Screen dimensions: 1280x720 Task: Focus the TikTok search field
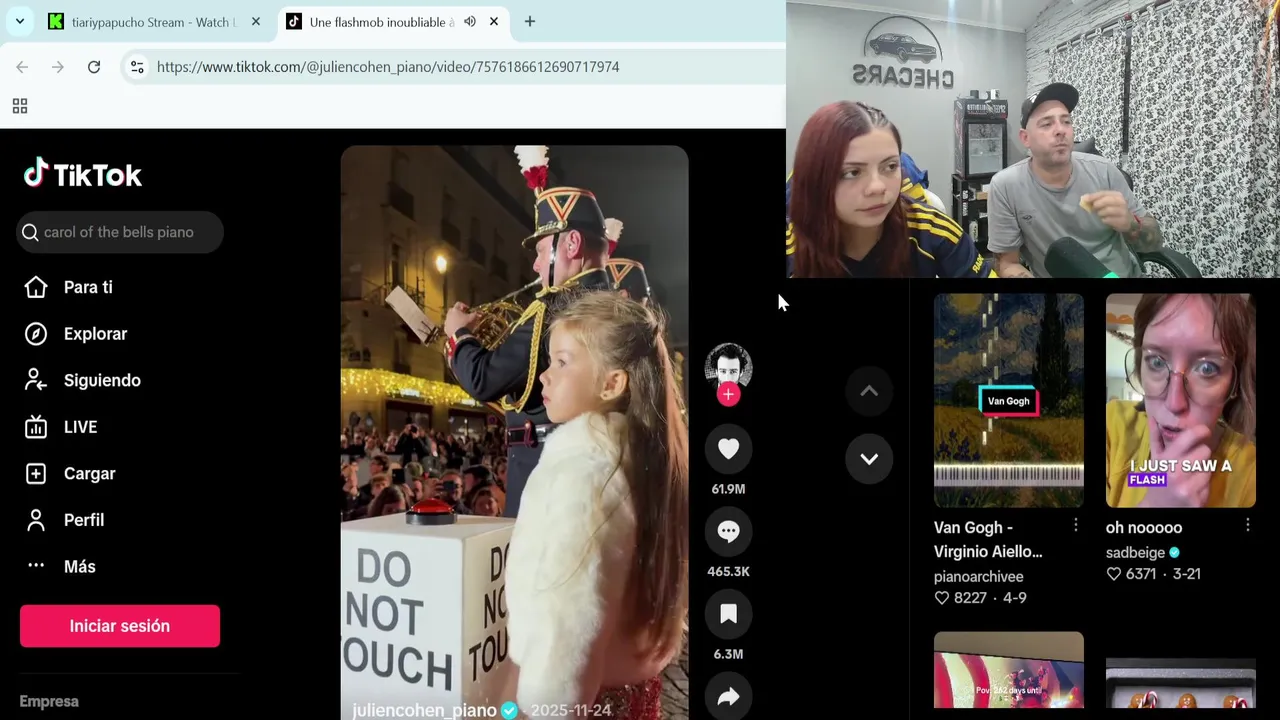pyautogui.click(x=120, y=232)
